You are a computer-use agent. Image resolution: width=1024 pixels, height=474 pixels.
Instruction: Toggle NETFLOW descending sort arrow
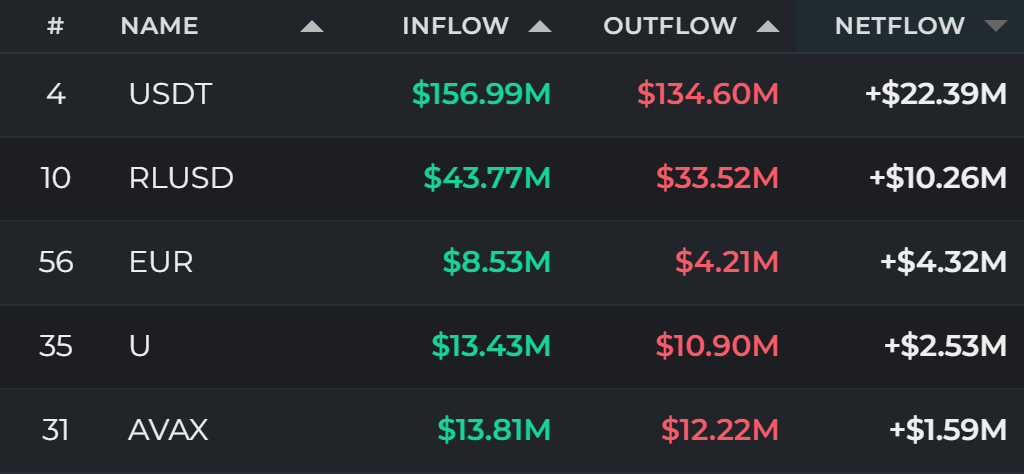coord(996,26)
